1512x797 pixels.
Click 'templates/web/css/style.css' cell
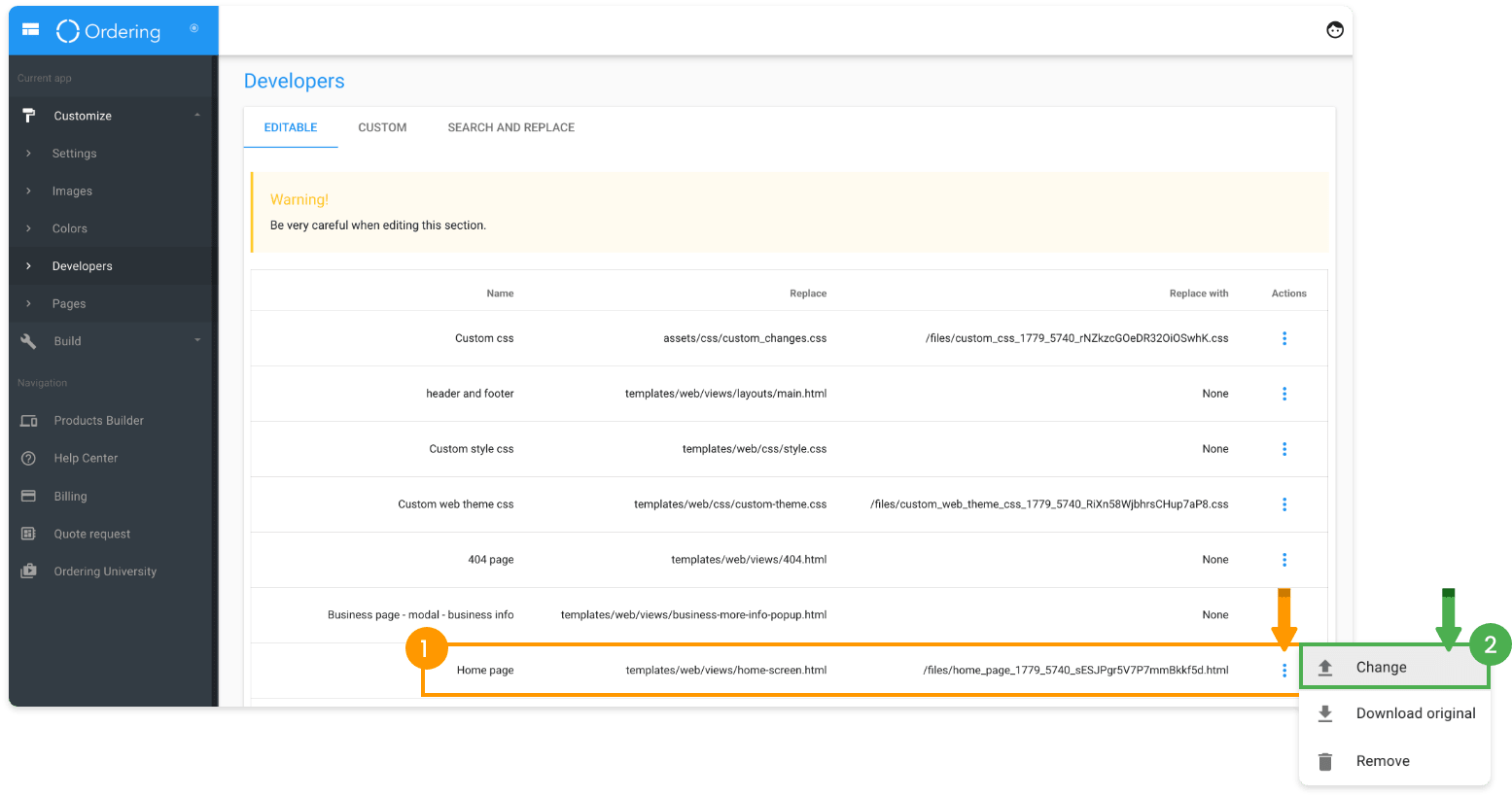pos(755,449)
